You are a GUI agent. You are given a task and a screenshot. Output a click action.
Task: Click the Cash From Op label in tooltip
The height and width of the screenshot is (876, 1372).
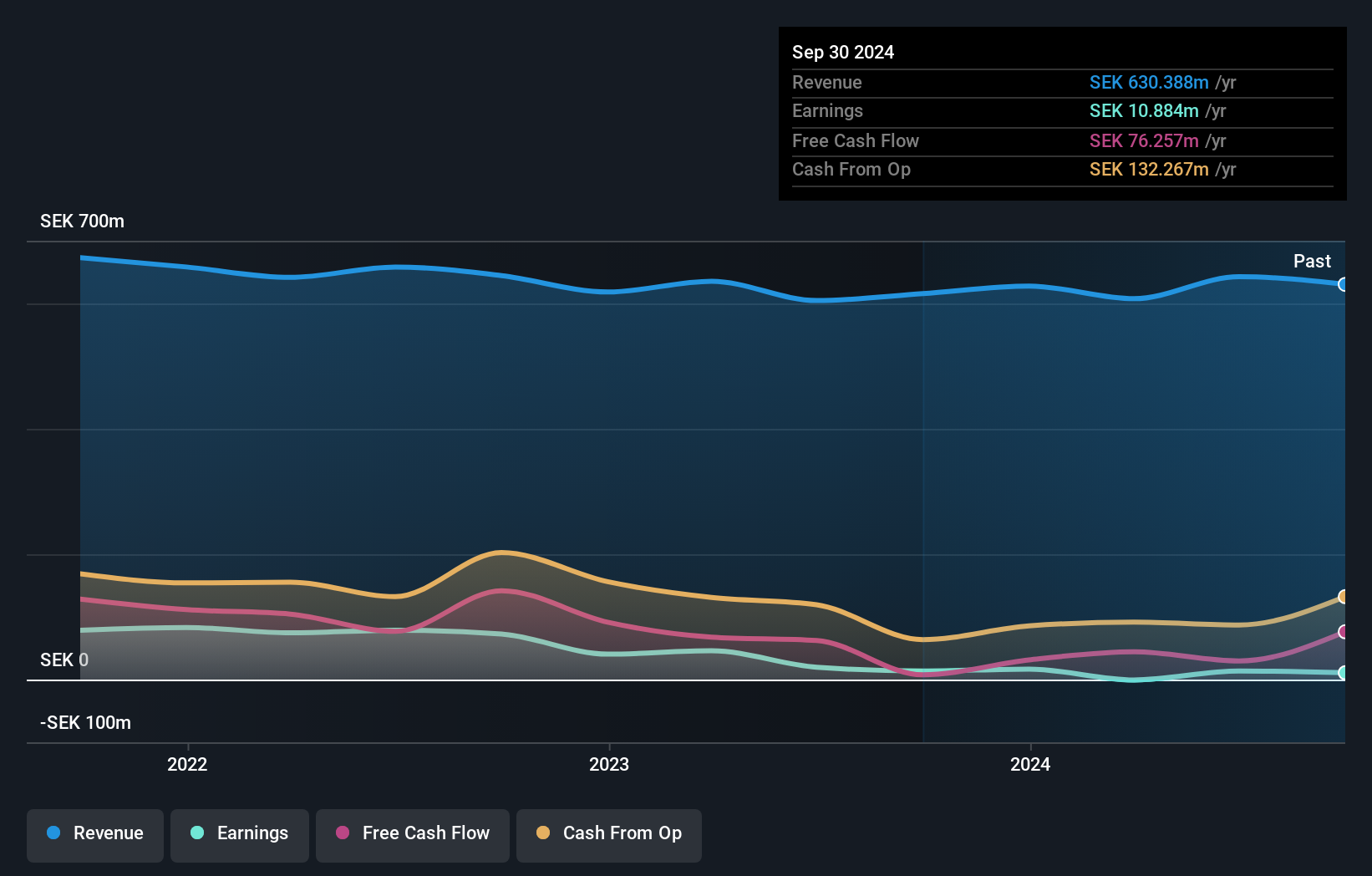click(851, 170)
